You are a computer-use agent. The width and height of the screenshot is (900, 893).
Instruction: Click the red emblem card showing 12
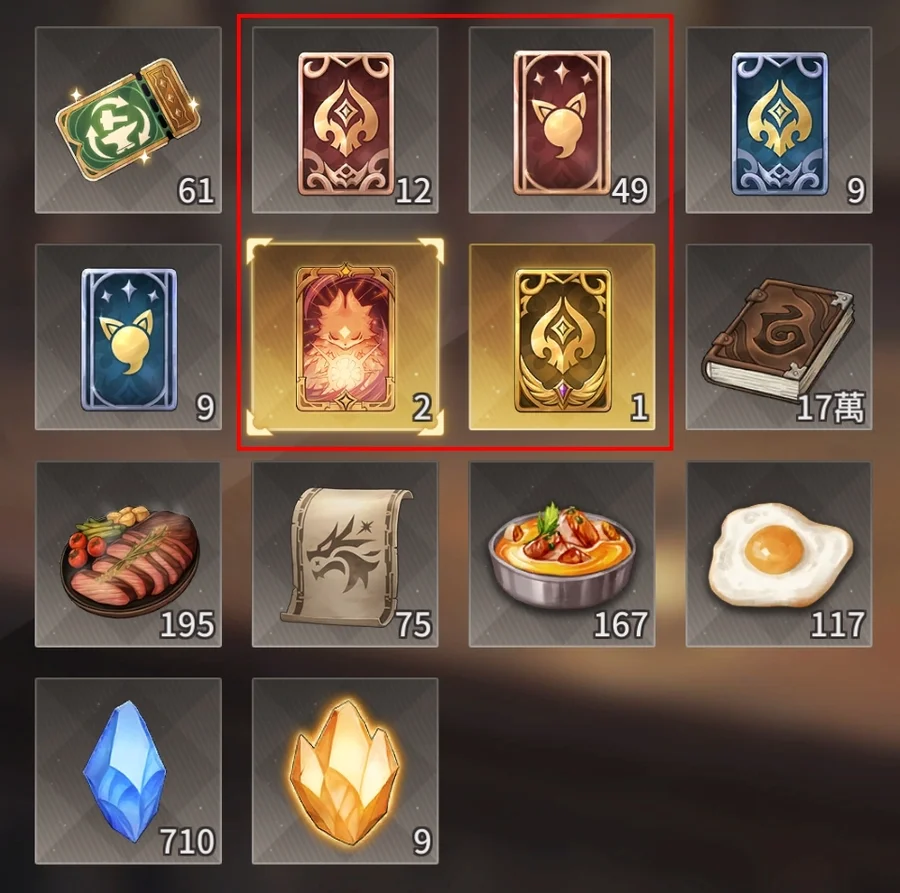pos(345,120)
